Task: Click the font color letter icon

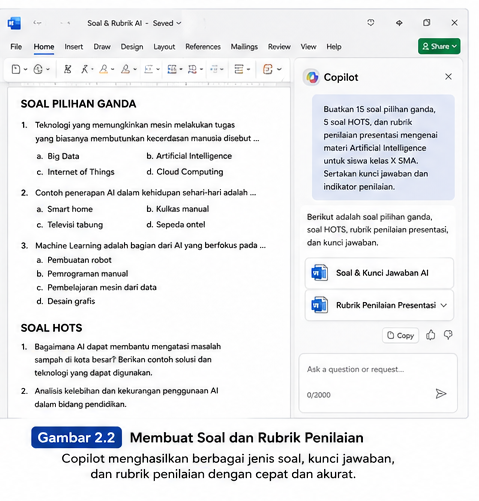Action: pyautogui.click(x=125, y=69)
